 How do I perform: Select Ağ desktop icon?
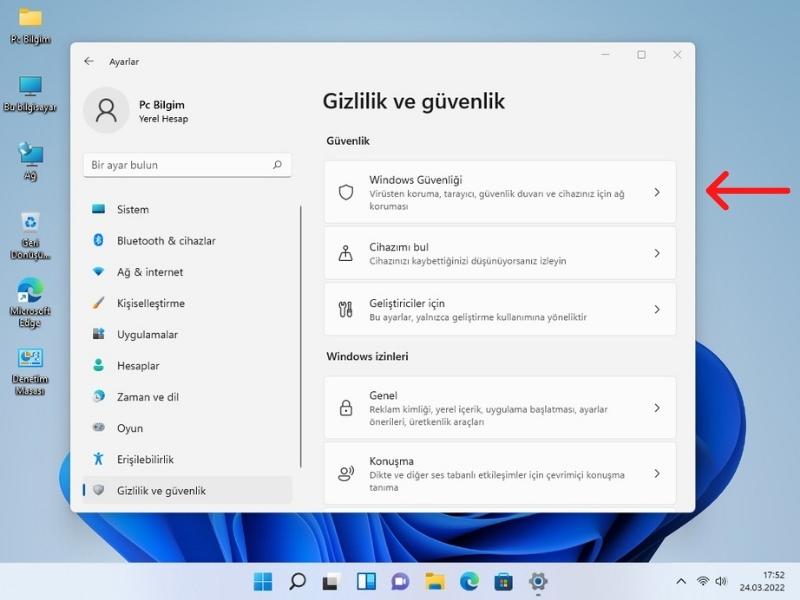(31, 162)
